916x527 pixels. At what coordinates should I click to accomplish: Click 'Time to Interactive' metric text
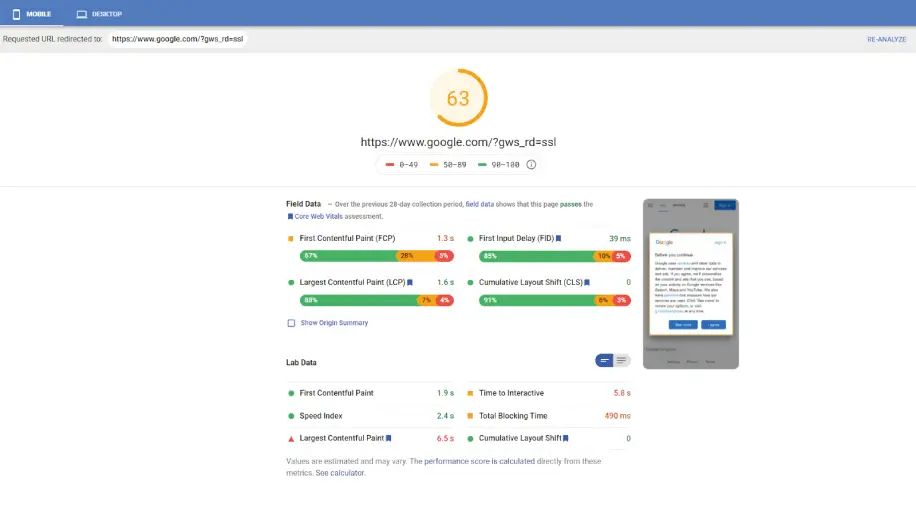point(511,393)
